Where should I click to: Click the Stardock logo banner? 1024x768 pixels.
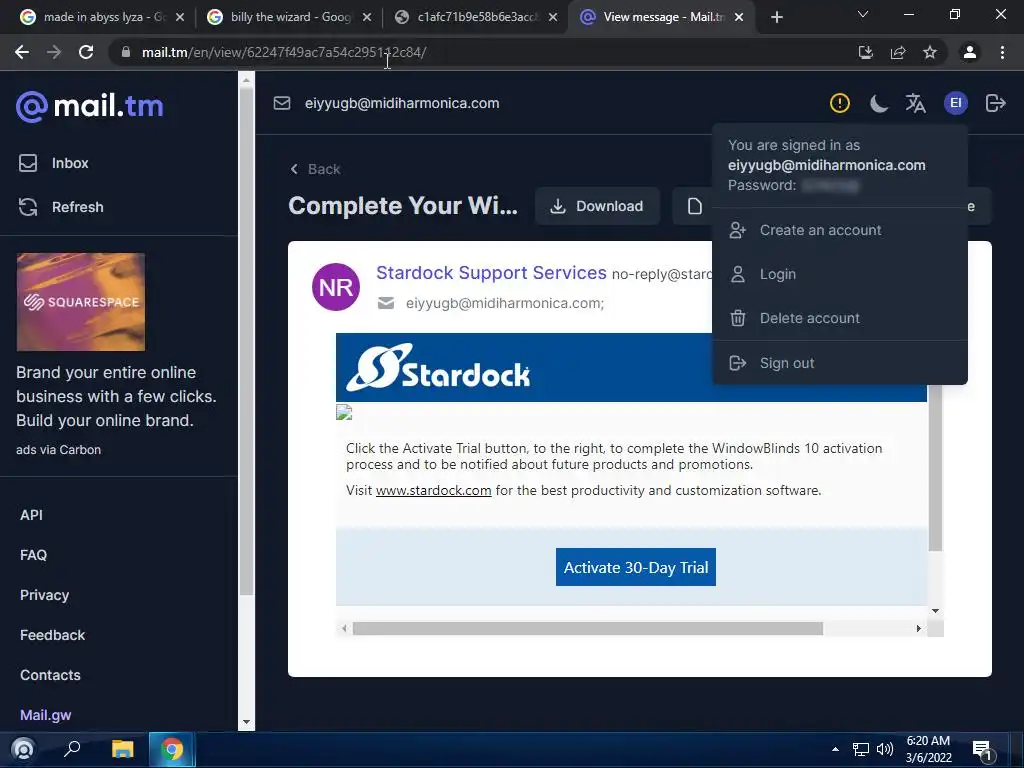pyautogui.click(x=438, y=368)
